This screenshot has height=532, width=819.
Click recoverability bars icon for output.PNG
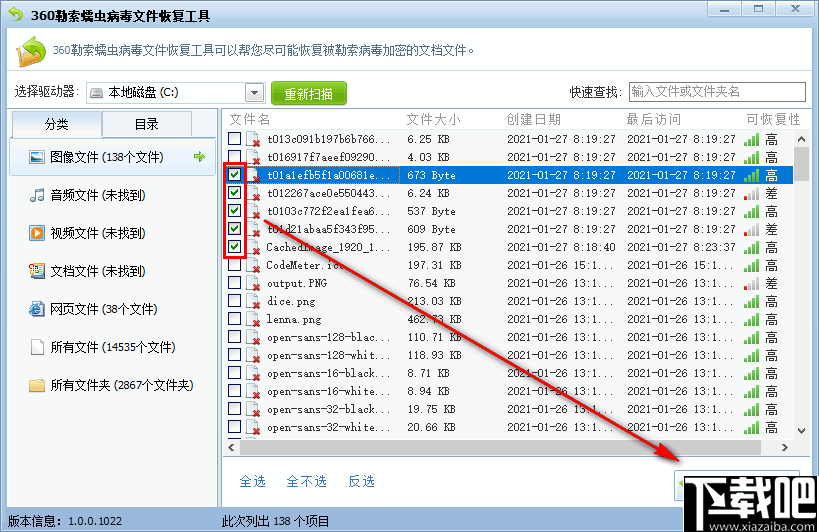(x=751, y=283)
